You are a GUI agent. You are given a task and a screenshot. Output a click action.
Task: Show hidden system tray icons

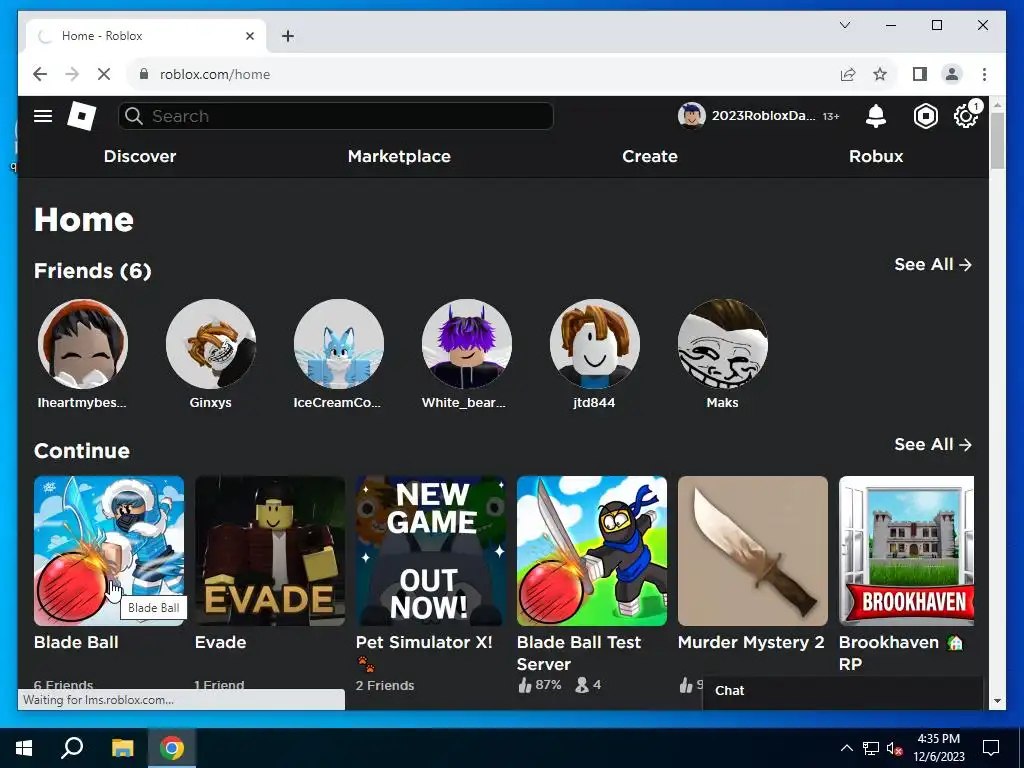[846, 748]
